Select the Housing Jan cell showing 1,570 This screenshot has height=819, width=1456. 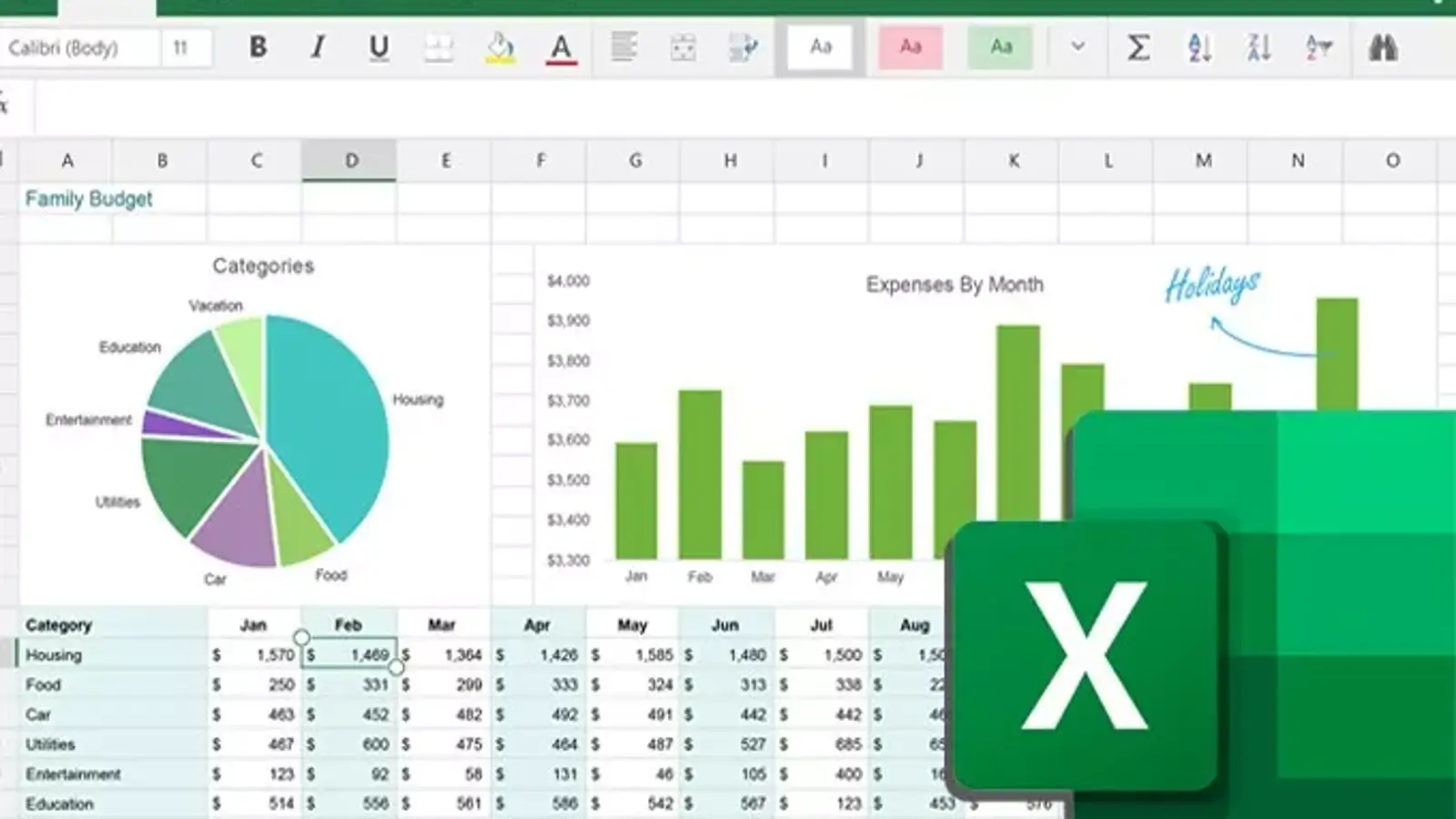click(x=256, y=655)
